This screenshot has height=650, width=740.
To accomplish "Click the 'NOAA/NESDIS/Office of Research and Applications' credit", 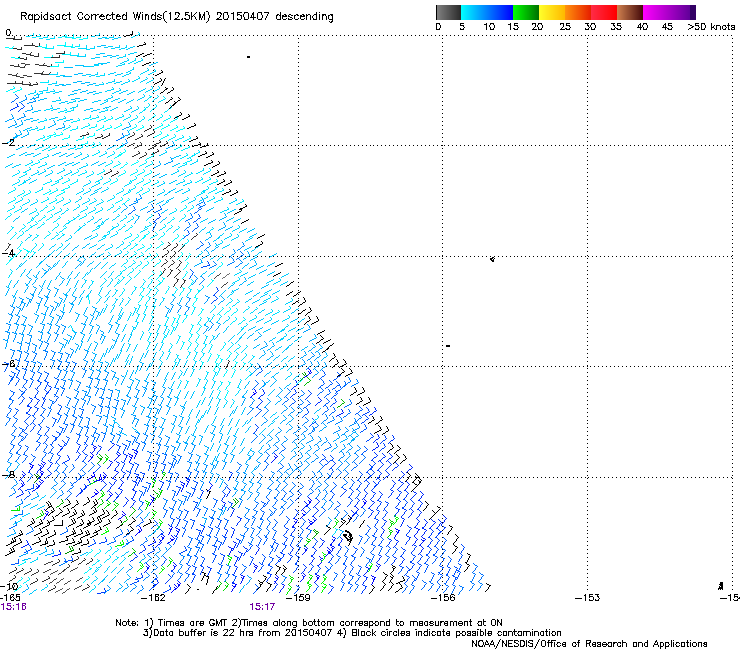I will click(589, 644).
